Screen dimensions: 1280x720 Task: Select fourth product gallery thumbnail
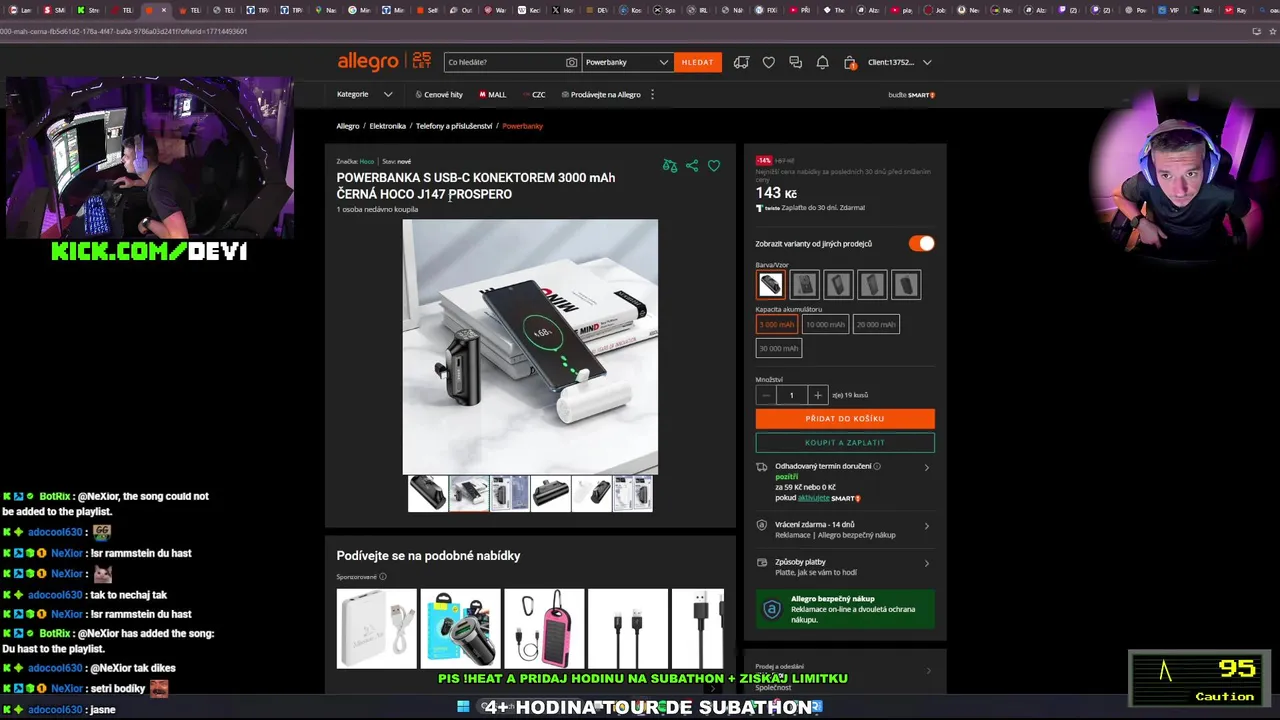pos(551,494)
